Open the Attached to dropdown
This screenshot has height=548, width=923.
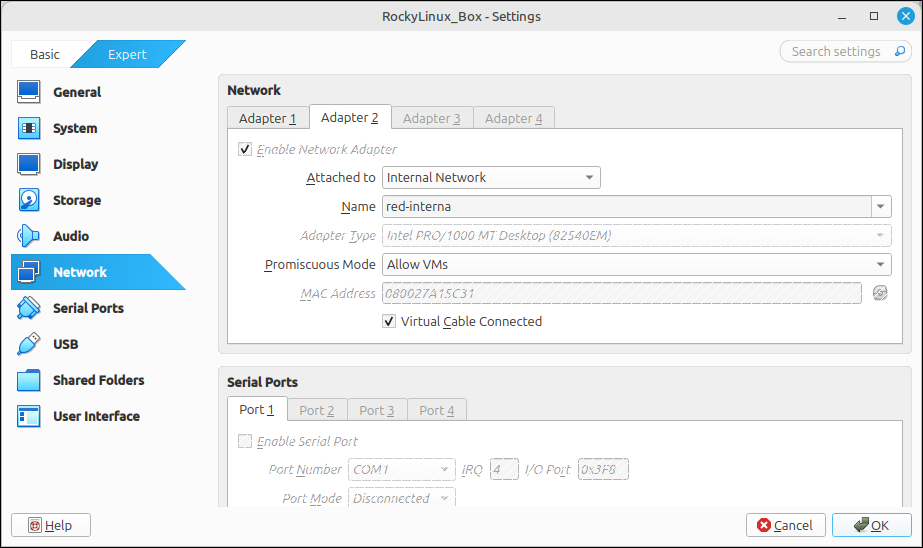coord(491,177)
